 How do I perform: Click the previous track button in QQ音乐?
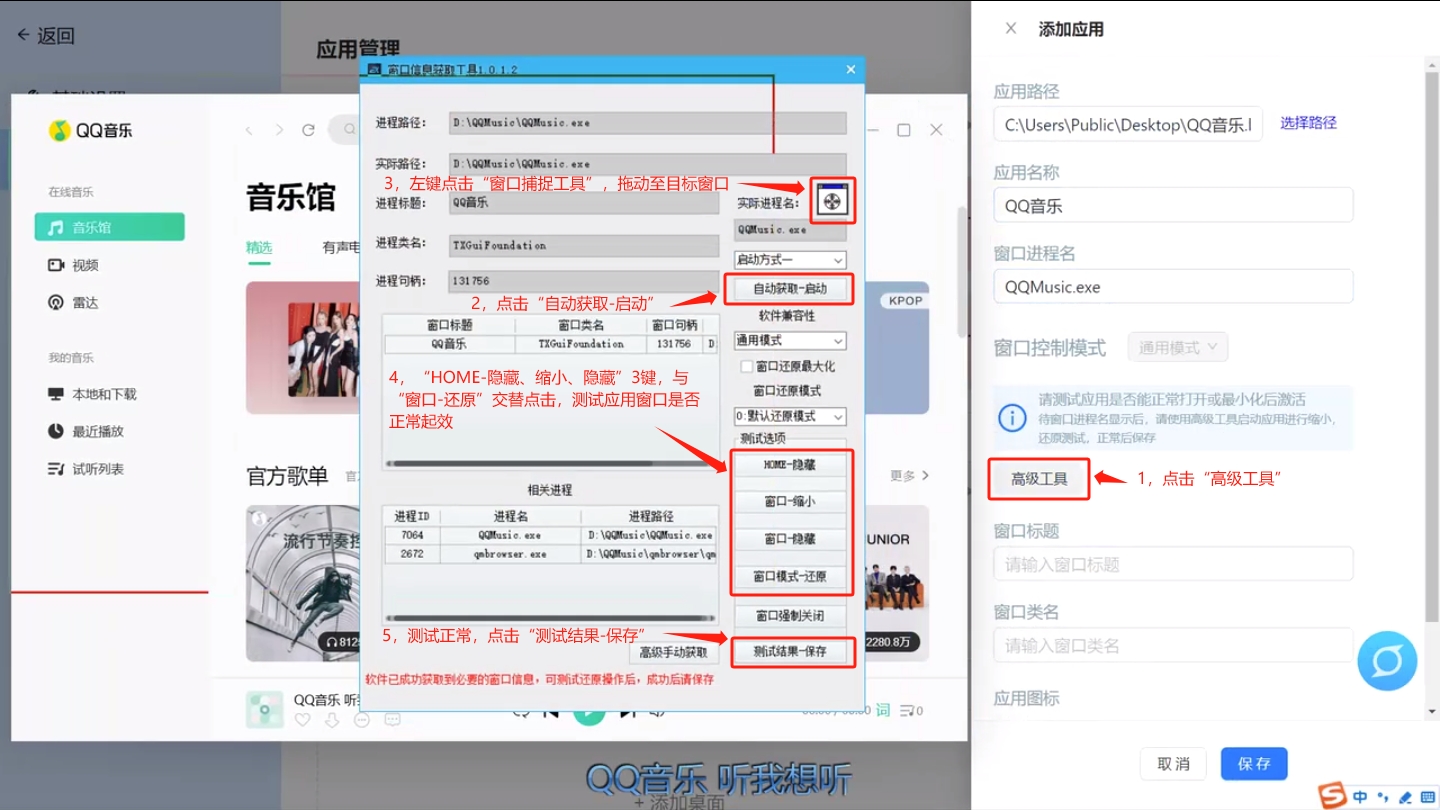[550, 711]
